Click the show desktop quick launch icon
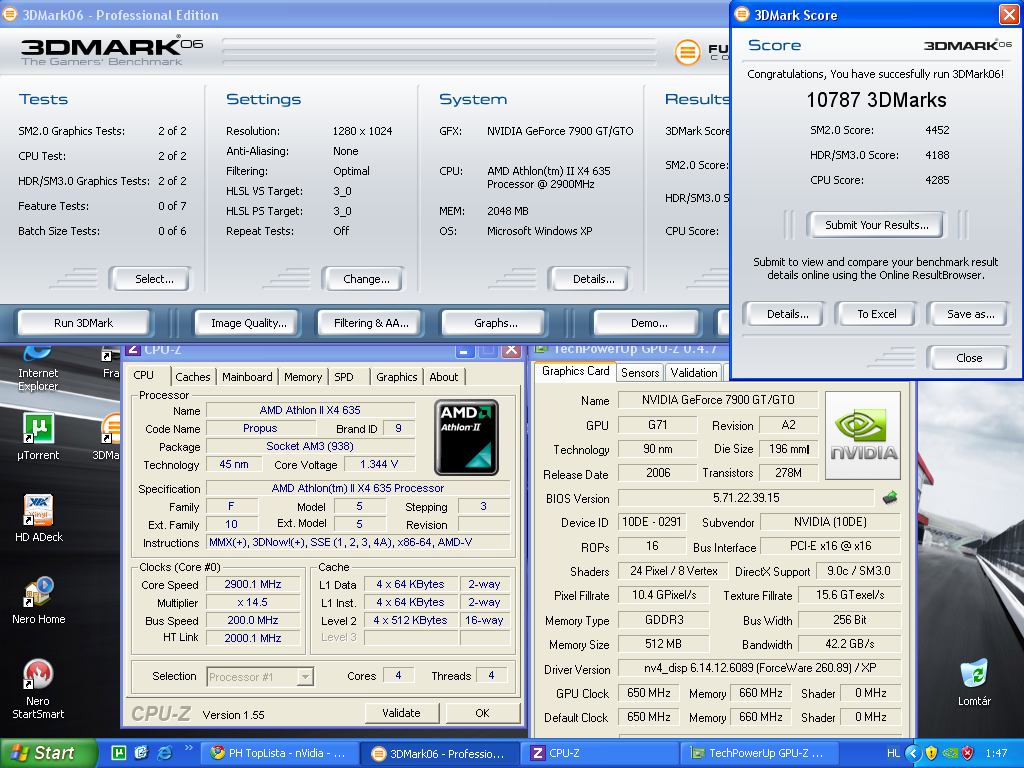Screen dimensions: 1024x768 tap(141, 753)
